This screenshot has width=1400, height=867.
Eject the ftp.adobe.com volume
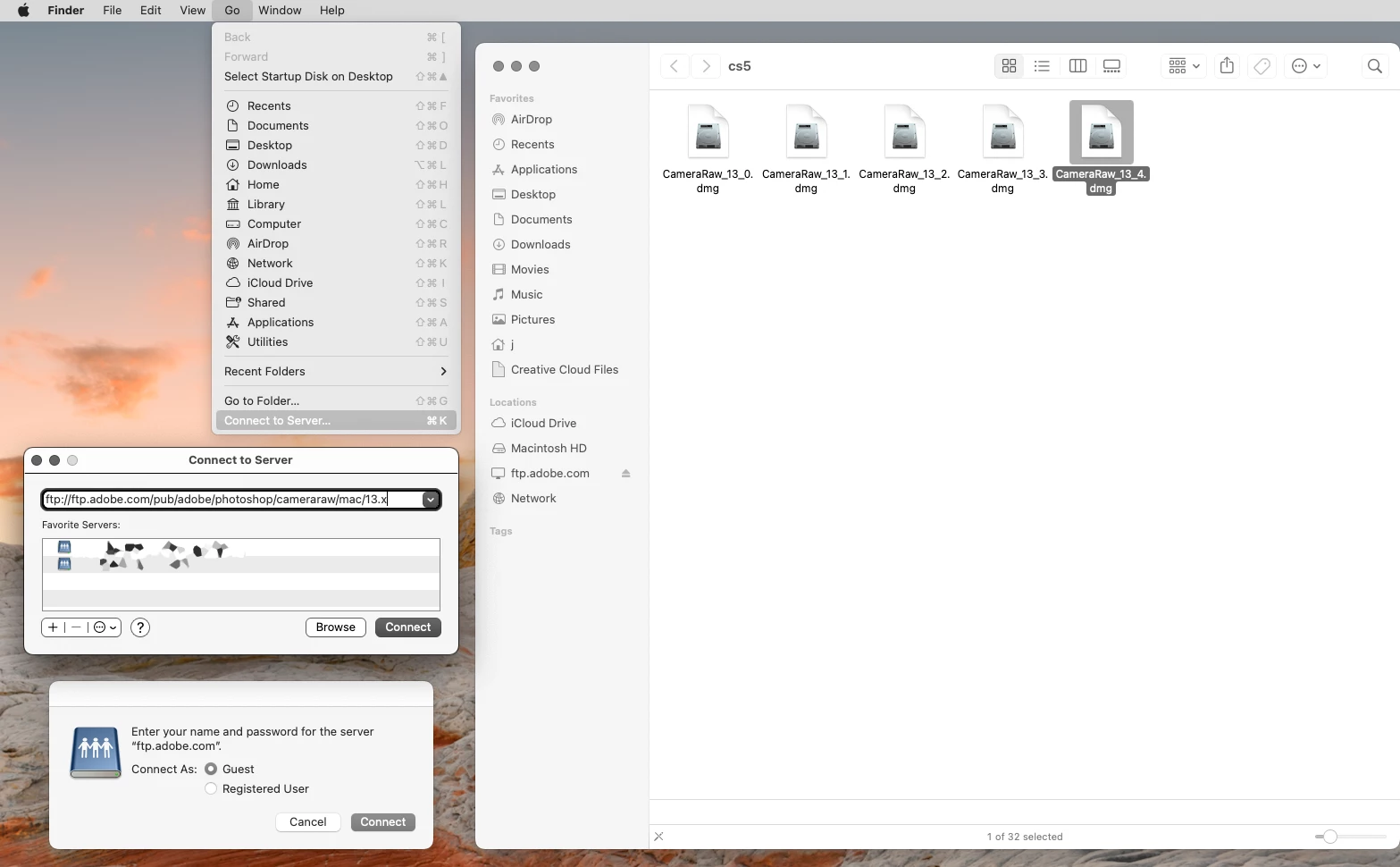626,474
